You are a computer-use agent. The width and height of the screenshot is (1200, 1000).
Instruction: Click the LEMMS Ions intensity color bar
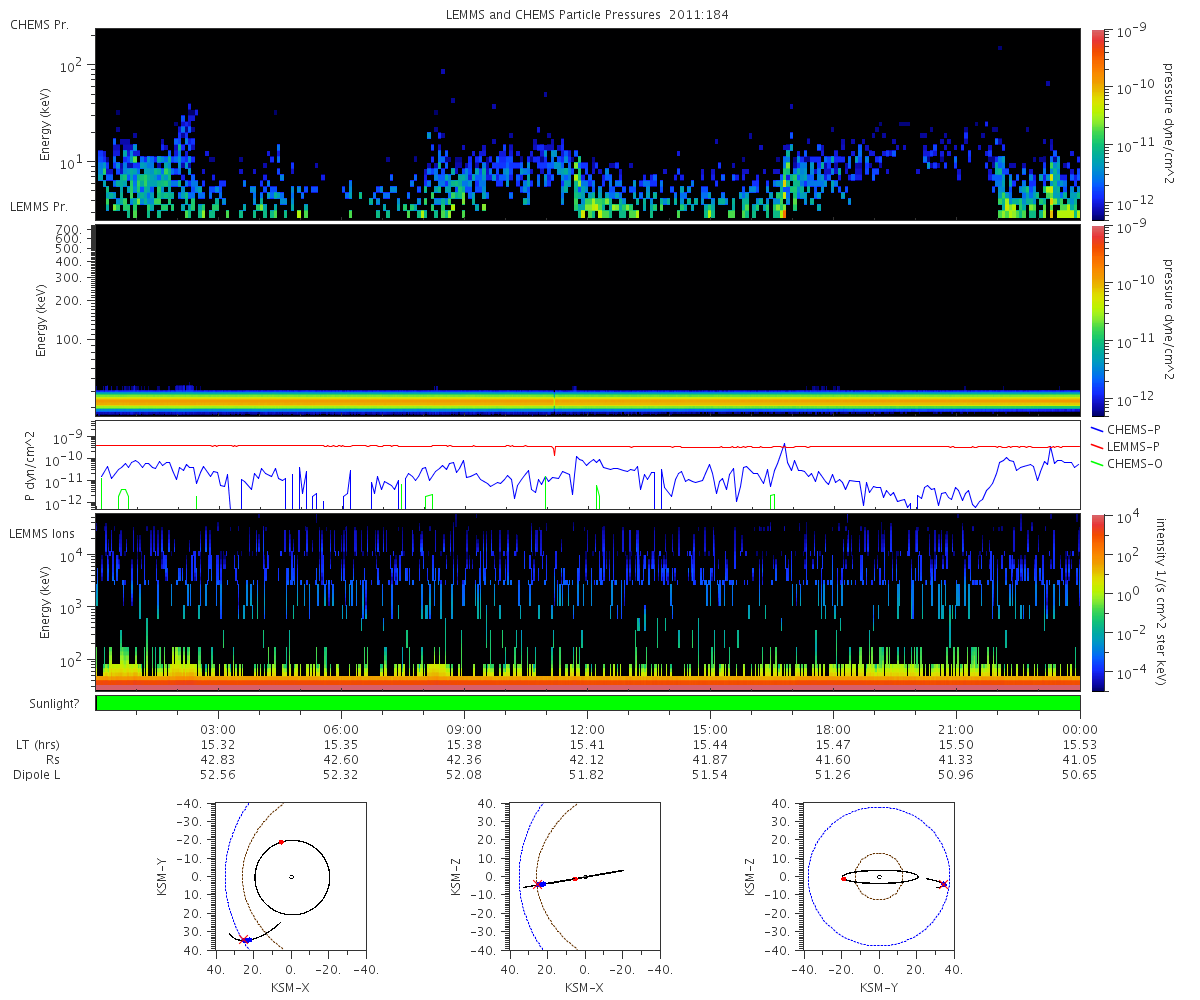1097,603
